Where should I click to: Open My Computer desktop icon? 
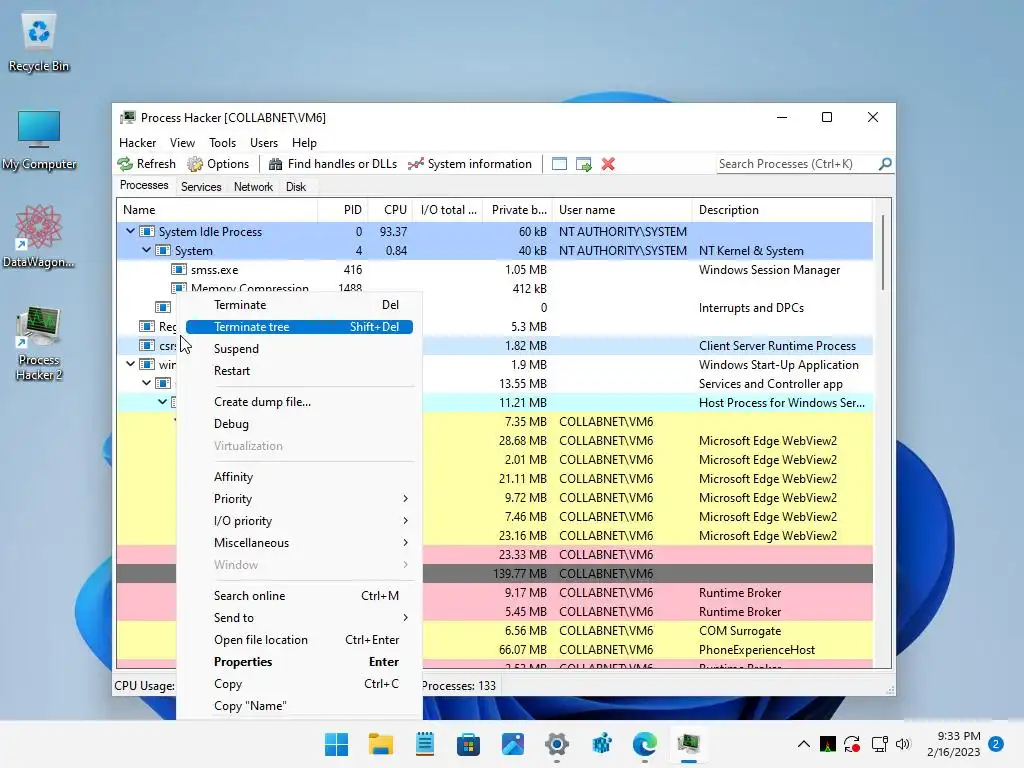[39, 140]
